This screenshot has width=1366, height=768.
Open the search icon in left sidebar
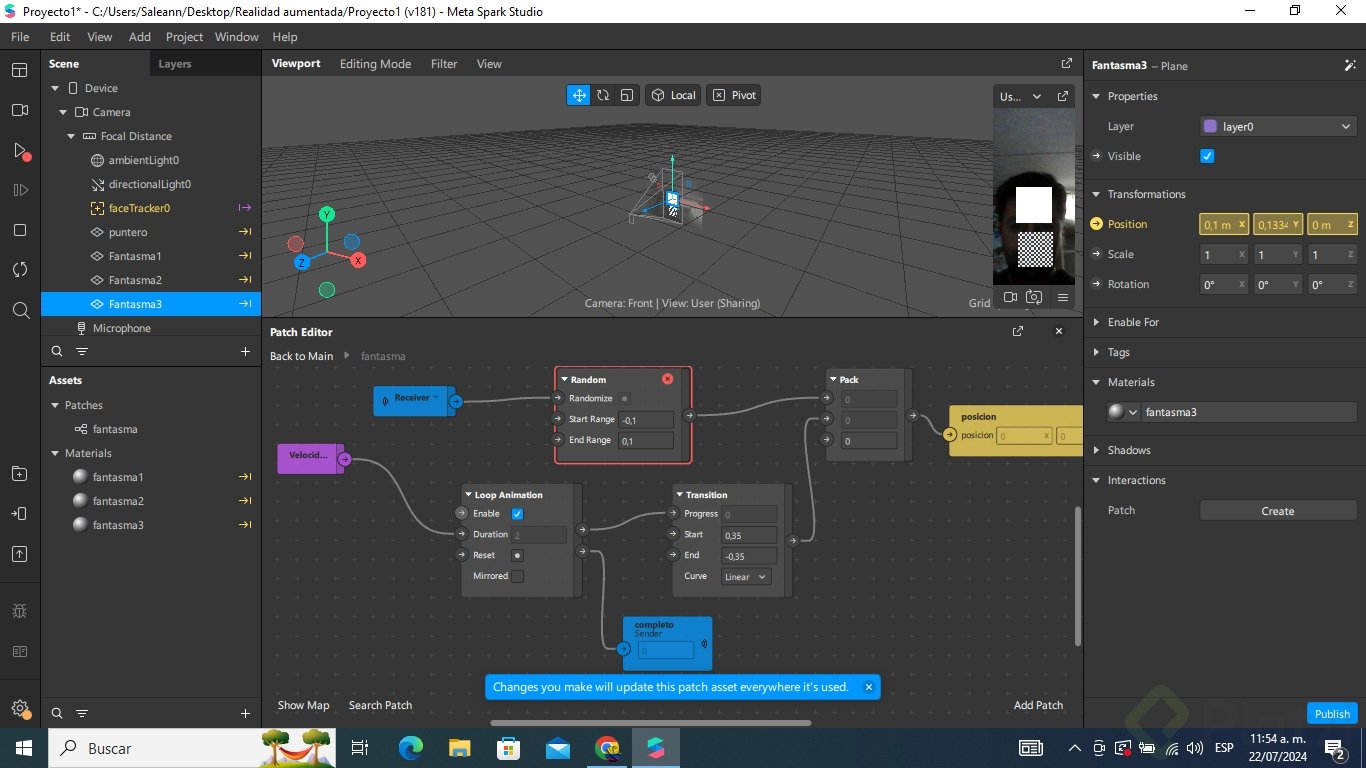[20, 310]
